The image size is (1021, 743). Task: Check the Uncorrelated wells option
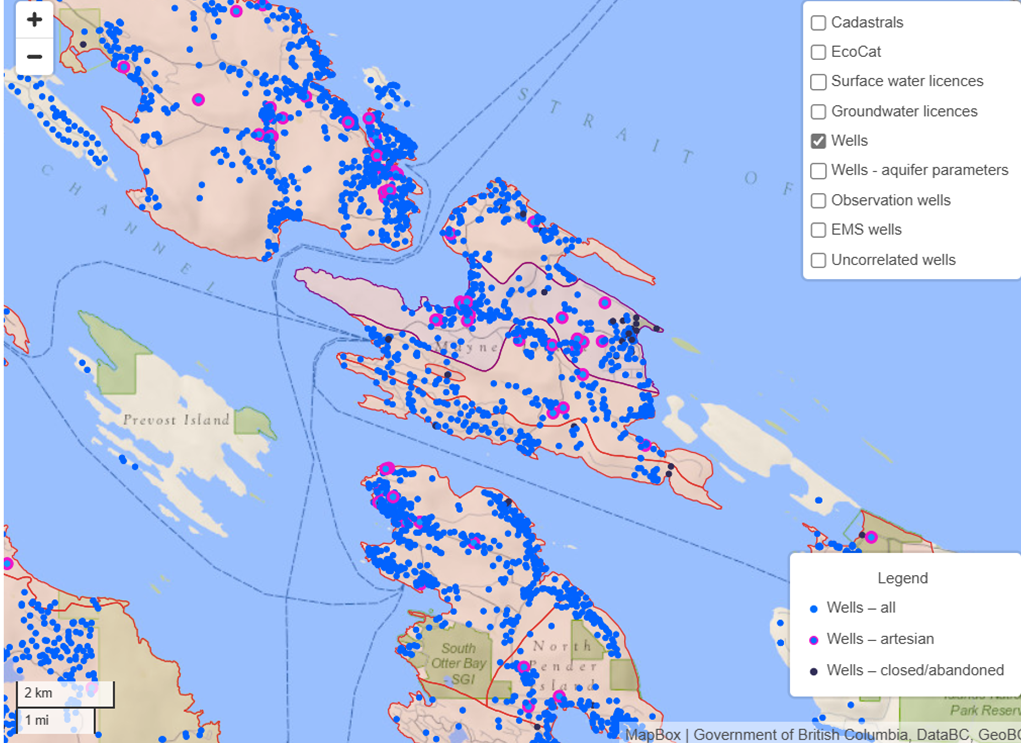(x=818, y=260)
